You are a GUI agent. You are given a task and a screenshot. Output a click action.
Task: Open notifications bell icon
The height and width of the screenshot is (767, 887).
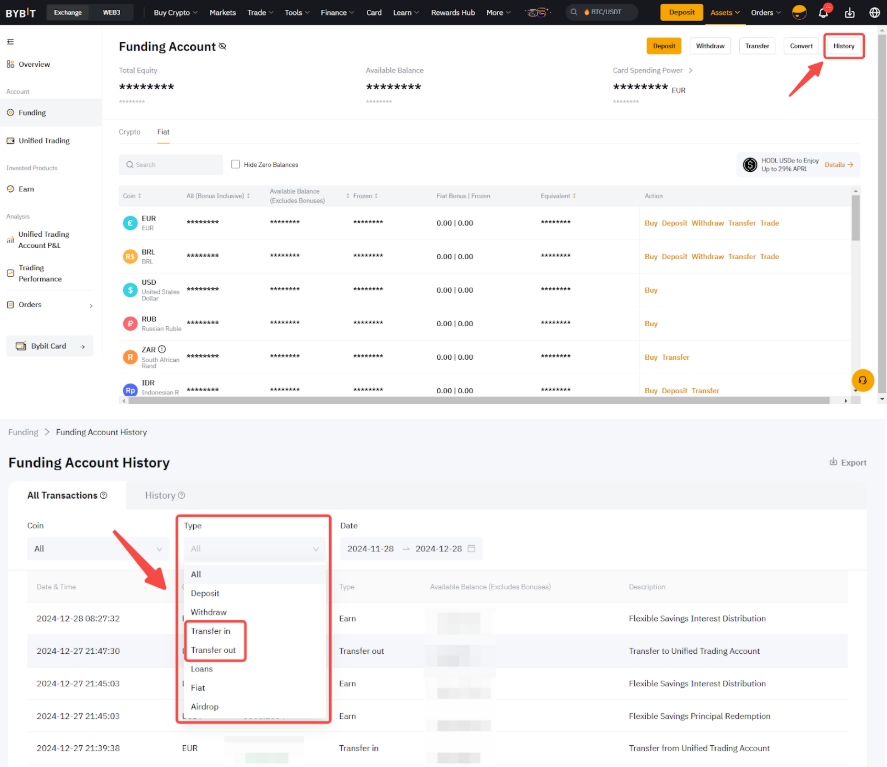point(824,13)
